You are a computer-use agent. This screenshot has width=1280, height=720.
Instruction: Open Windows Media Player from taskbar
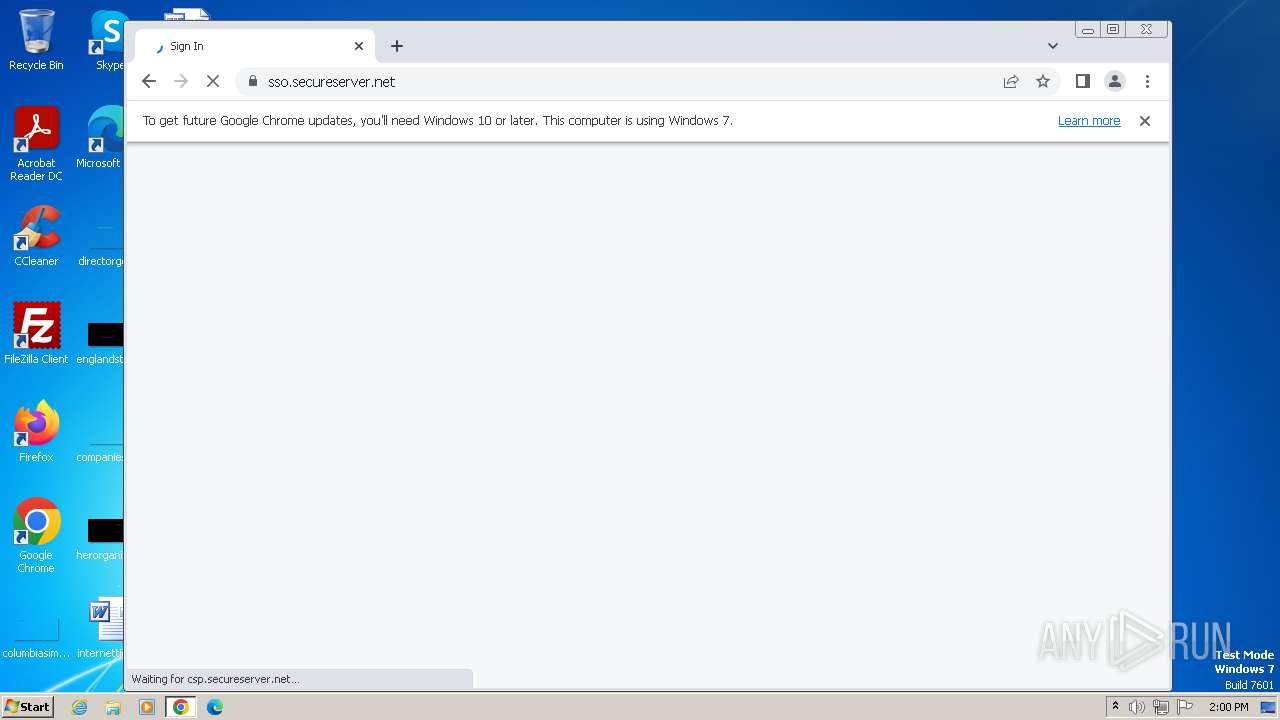(147, 707)
